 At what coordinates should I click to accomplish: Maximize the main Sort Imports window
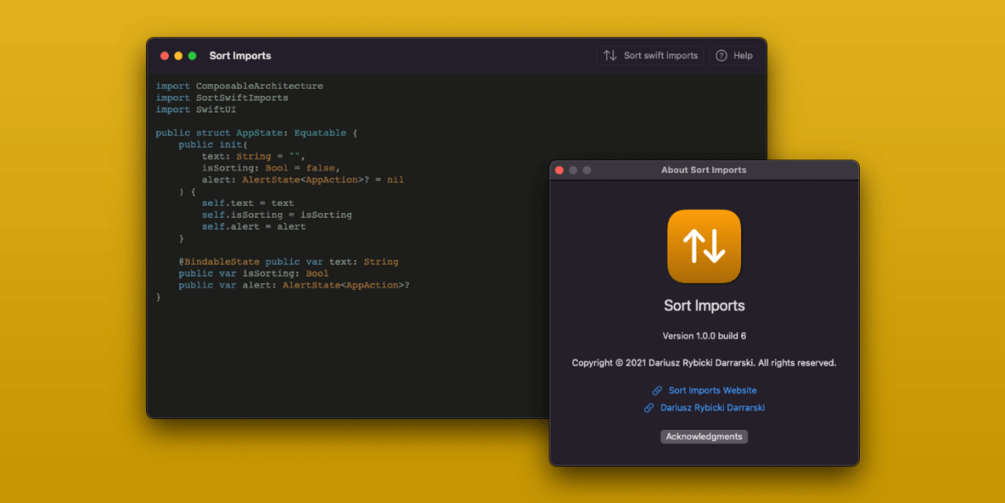tap(192, 56)
